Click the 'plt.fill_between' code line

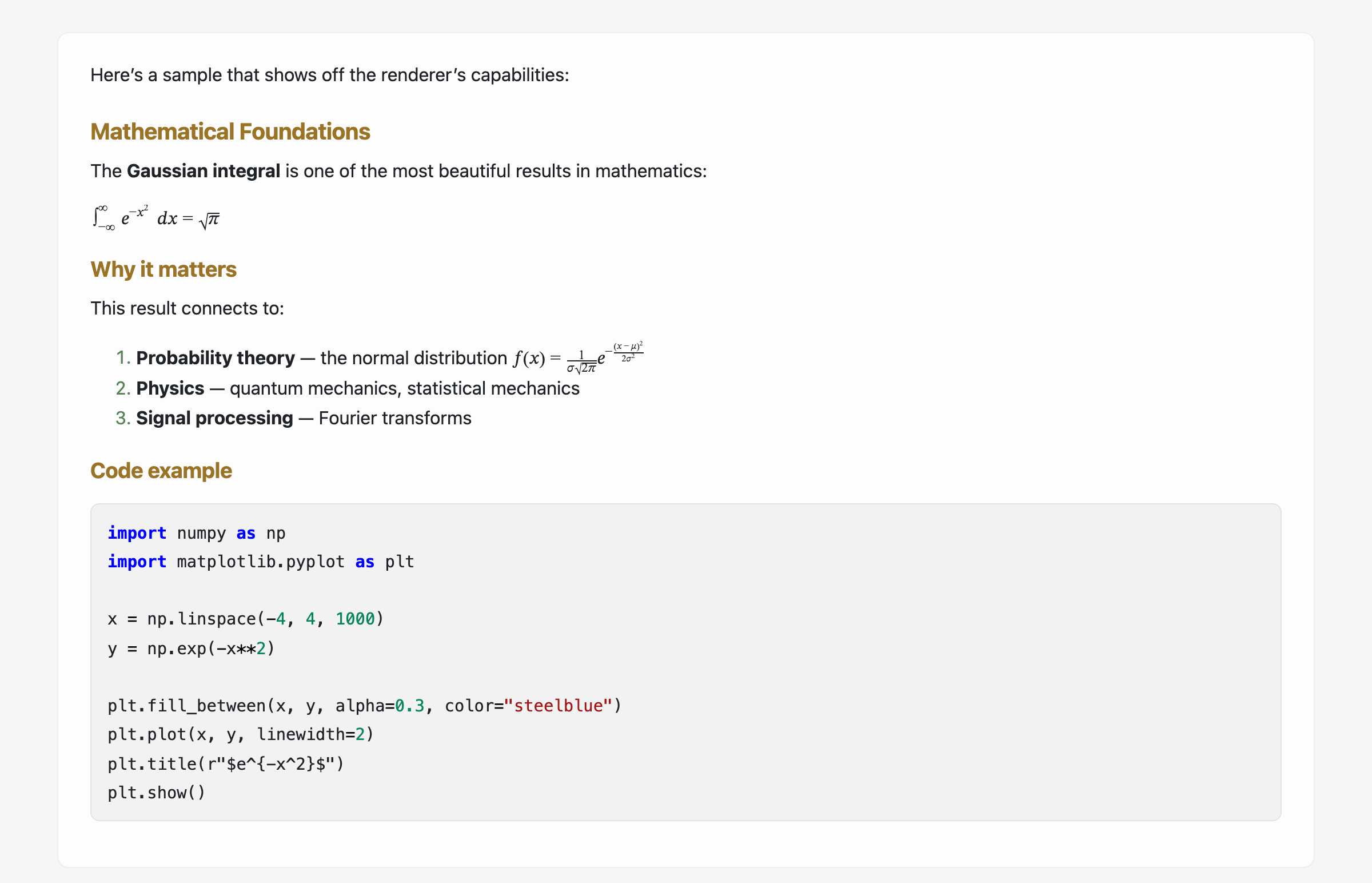point(365,706)
